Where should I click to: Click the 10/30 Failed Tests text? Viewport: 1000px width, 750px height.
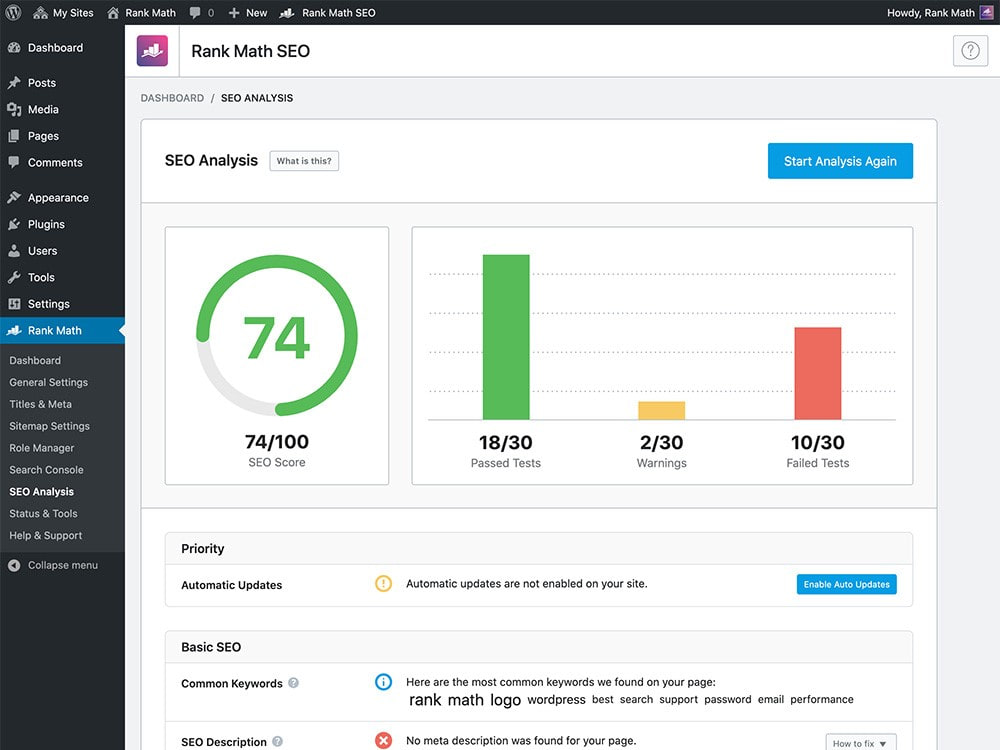coord(818,452)
